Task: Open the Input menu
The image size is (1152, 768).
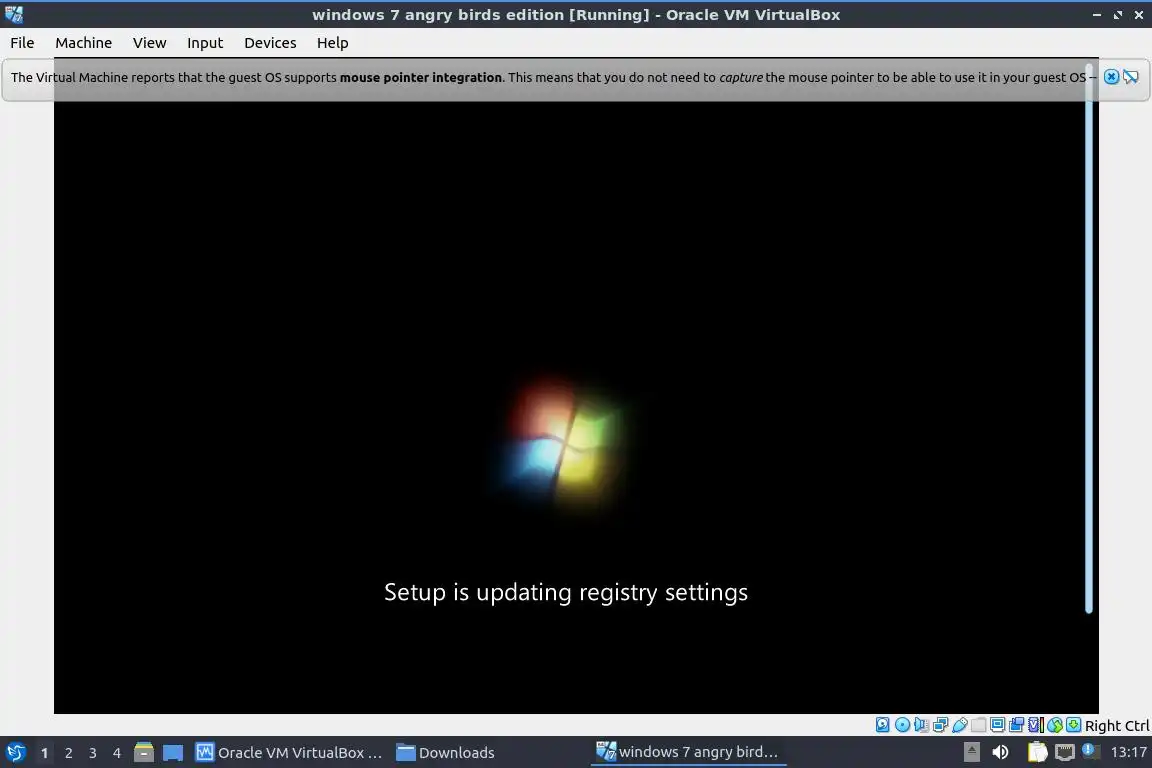Action: [204, 43]
